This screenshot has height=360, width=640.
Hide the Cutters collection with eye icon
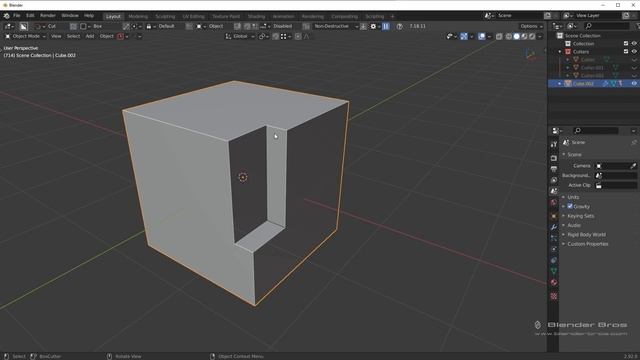click(x=634, y=52)
